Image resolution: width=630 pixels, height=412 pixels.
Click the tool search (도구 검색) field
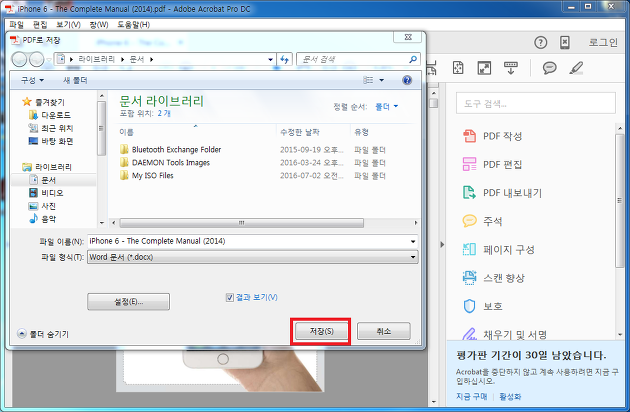(536, 103)
